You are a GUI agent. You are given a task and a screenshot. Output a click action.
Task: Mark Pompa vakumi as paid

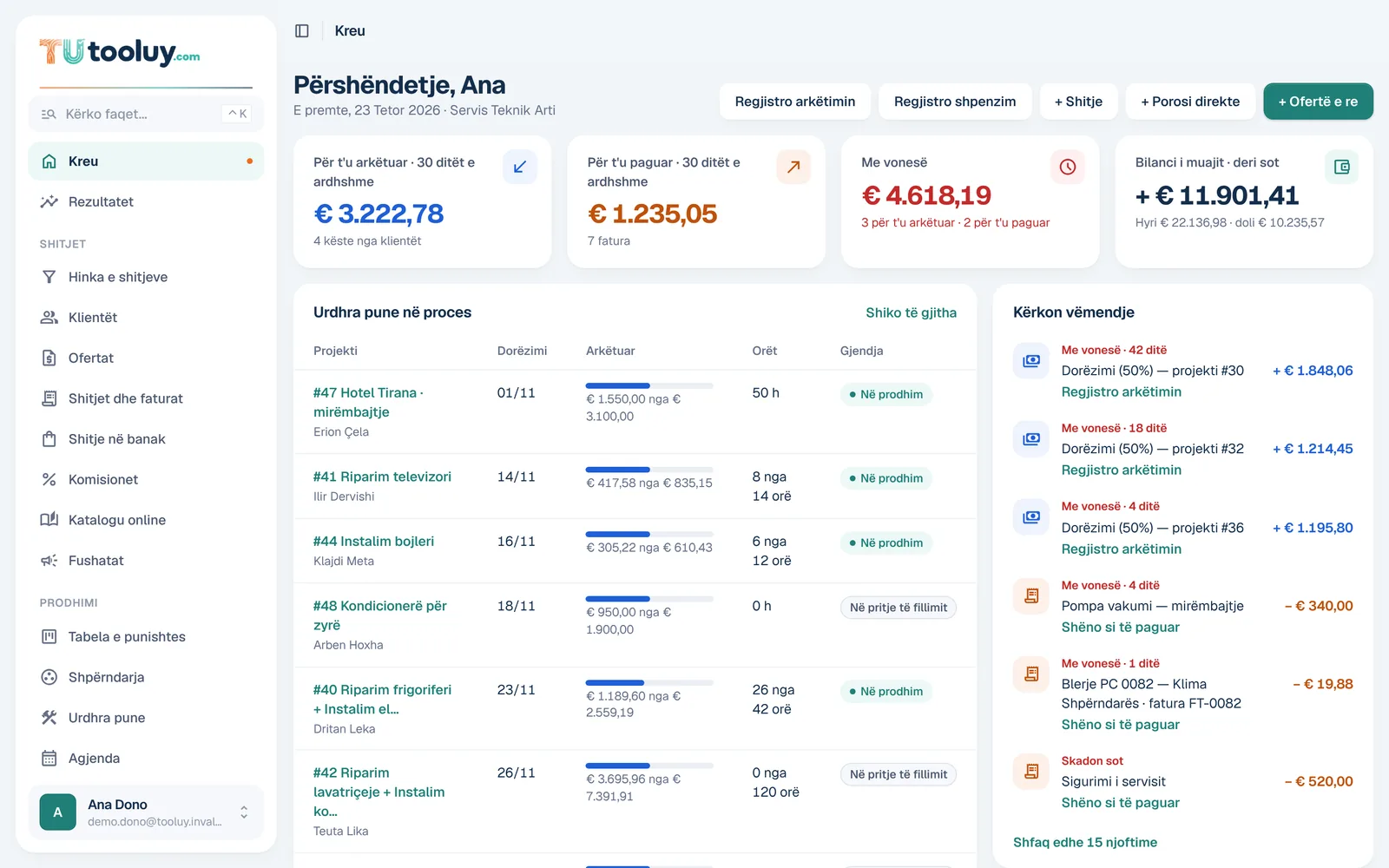[x=1120, y=627]
